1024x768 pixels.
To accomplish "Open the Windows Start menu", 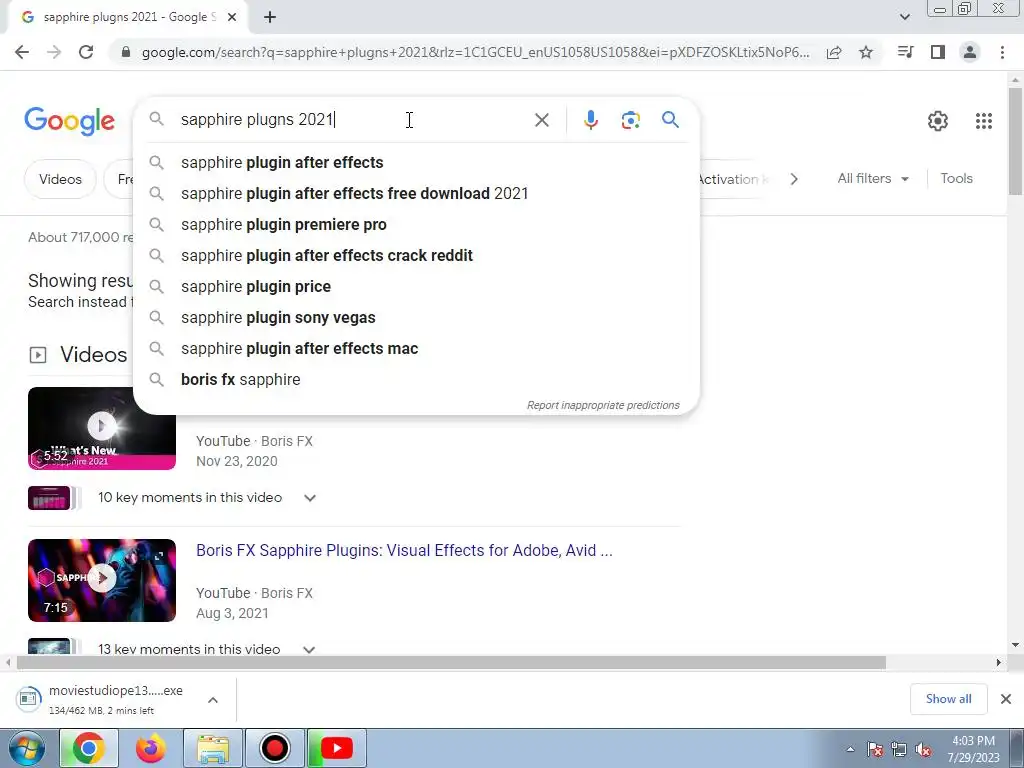I will coord(26,748).
